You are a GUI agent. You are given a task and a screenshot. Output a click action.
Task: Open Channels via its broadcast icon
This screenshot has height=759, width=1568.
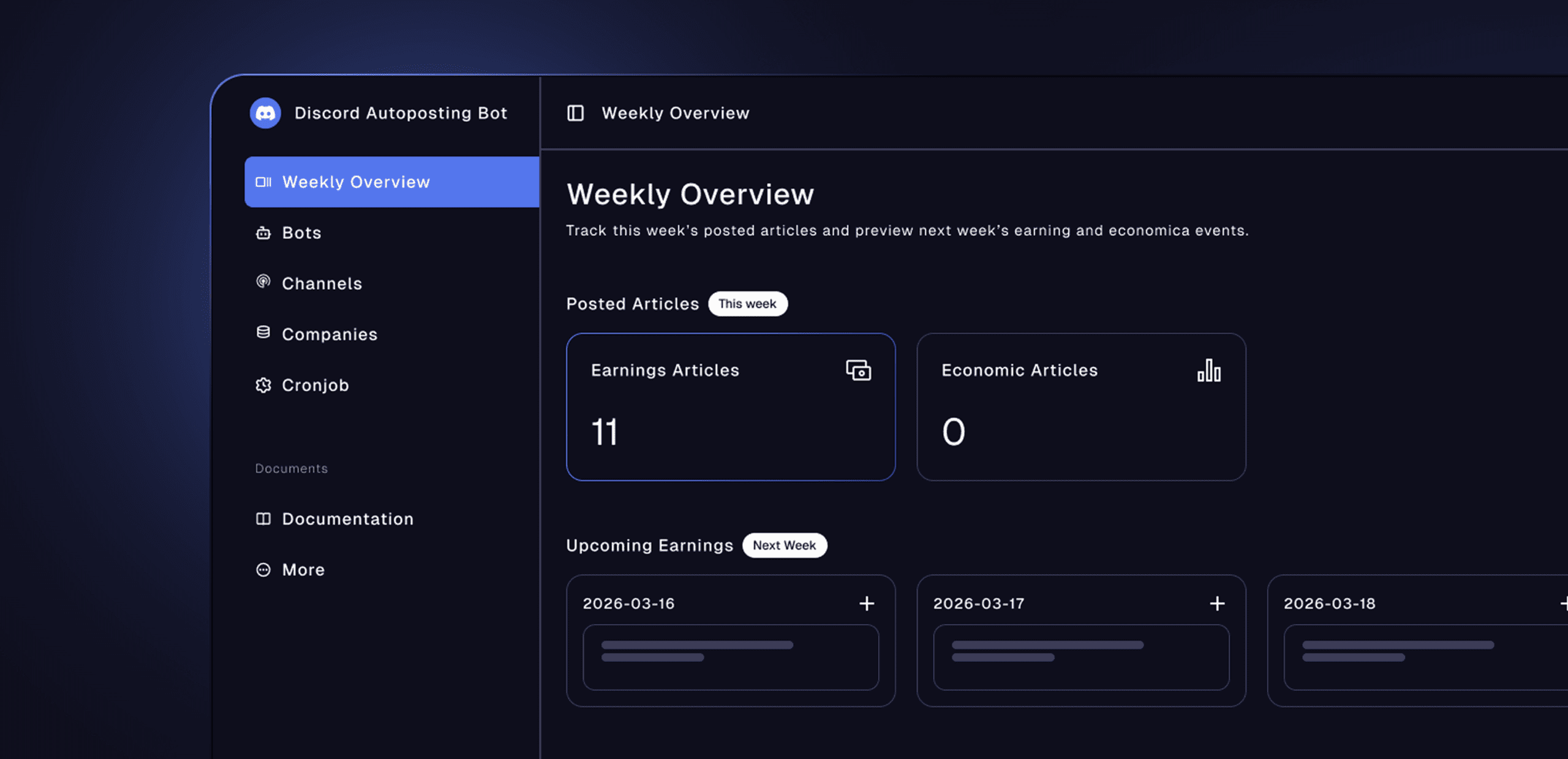point(263,283)
